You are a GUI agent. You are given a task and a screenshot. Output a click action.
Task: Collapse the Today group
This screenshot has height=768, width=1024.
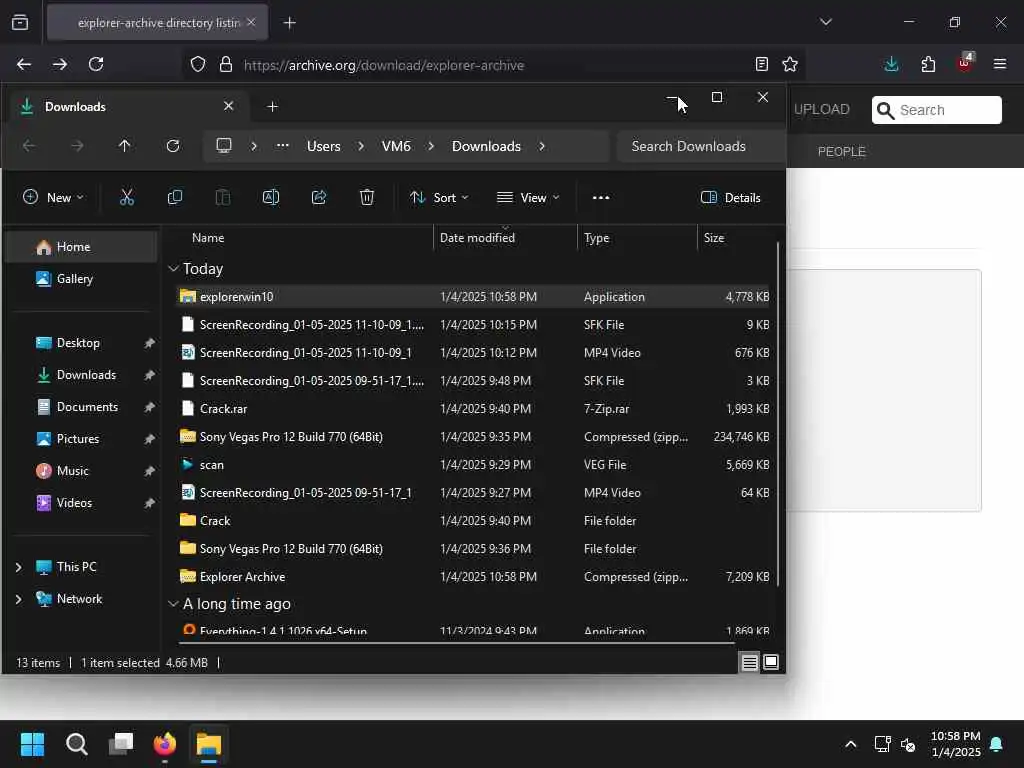[x=173, y=268]
